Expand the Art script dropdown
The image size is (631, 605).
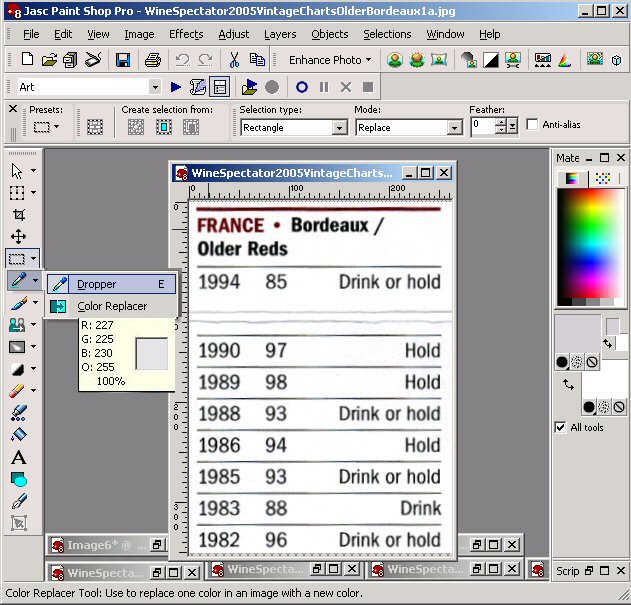pyautogui.click(x=154, y=87)
